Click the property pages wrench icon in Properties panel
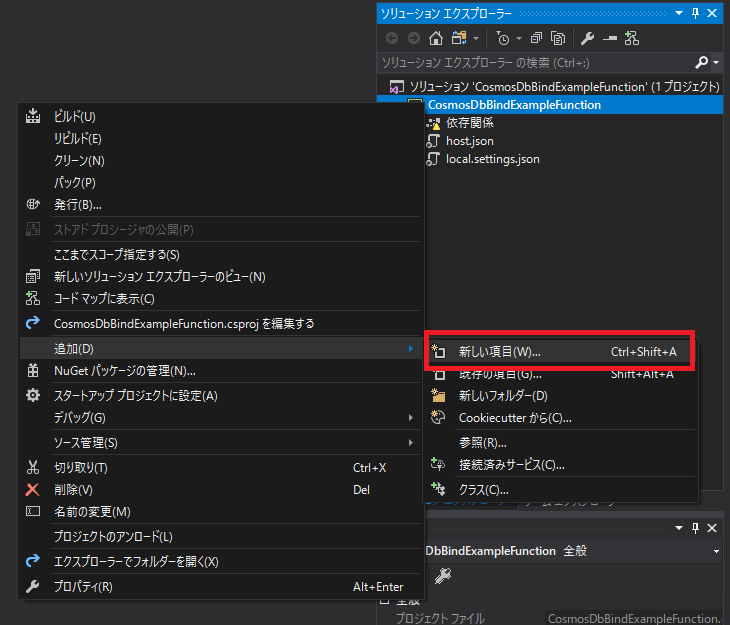 click(443, 576)
